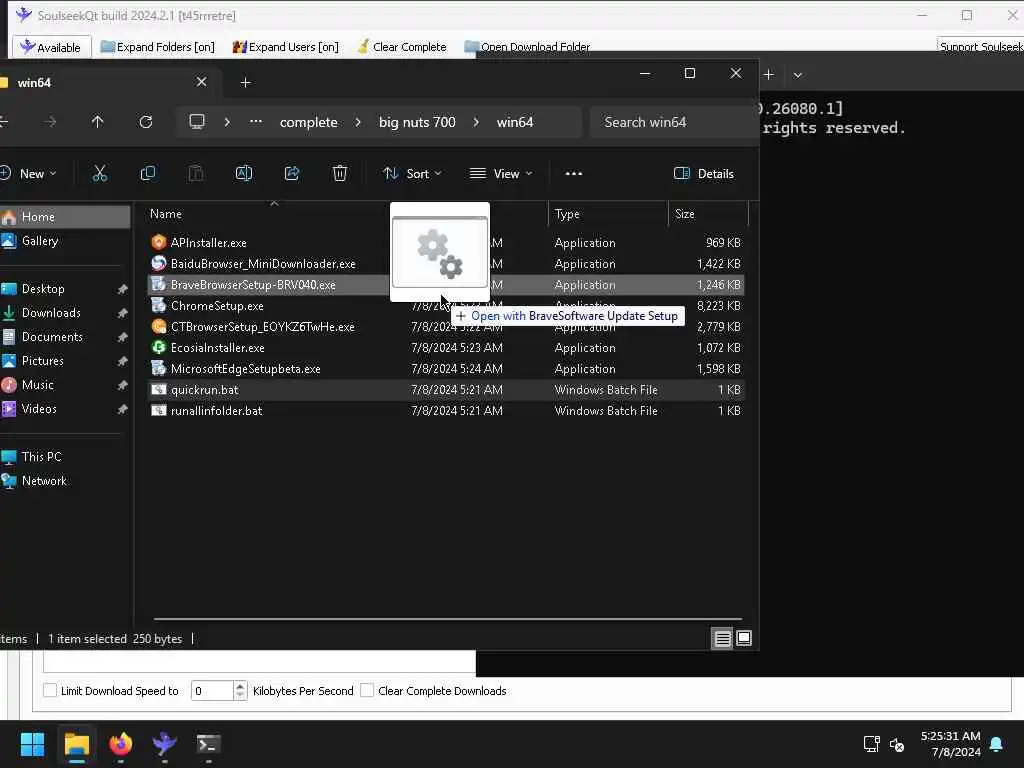Increase download speed limit with the spinner arrow
Screen dimensions: 1024x768
(x=240, y=686)
